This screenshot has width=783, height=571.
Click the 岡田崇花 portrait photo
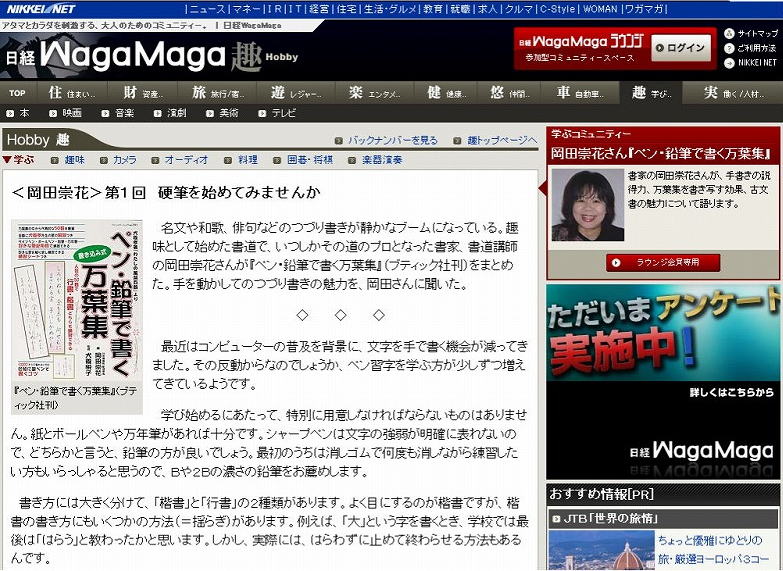[588, 205]
